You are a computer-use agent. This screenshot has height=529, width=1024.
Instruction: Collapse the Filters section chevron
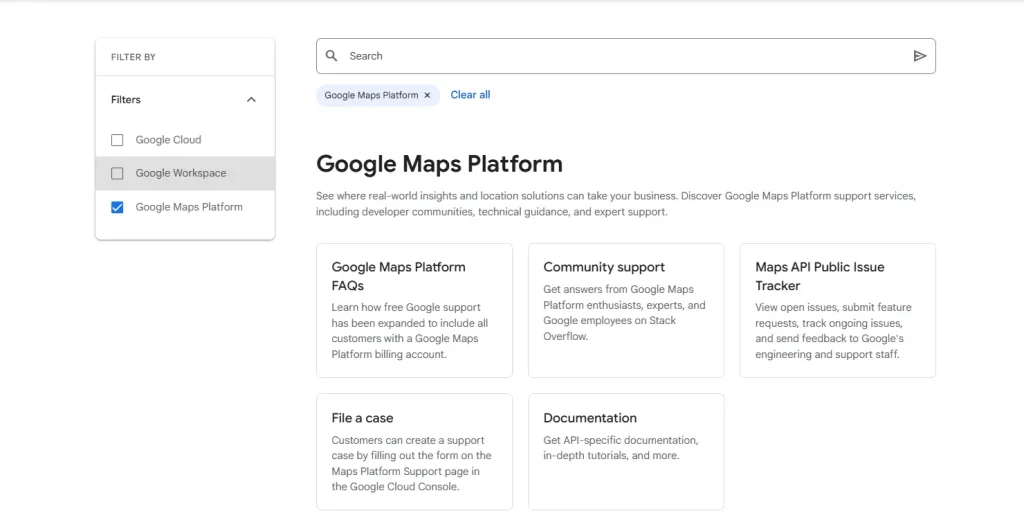pos(251,100)
